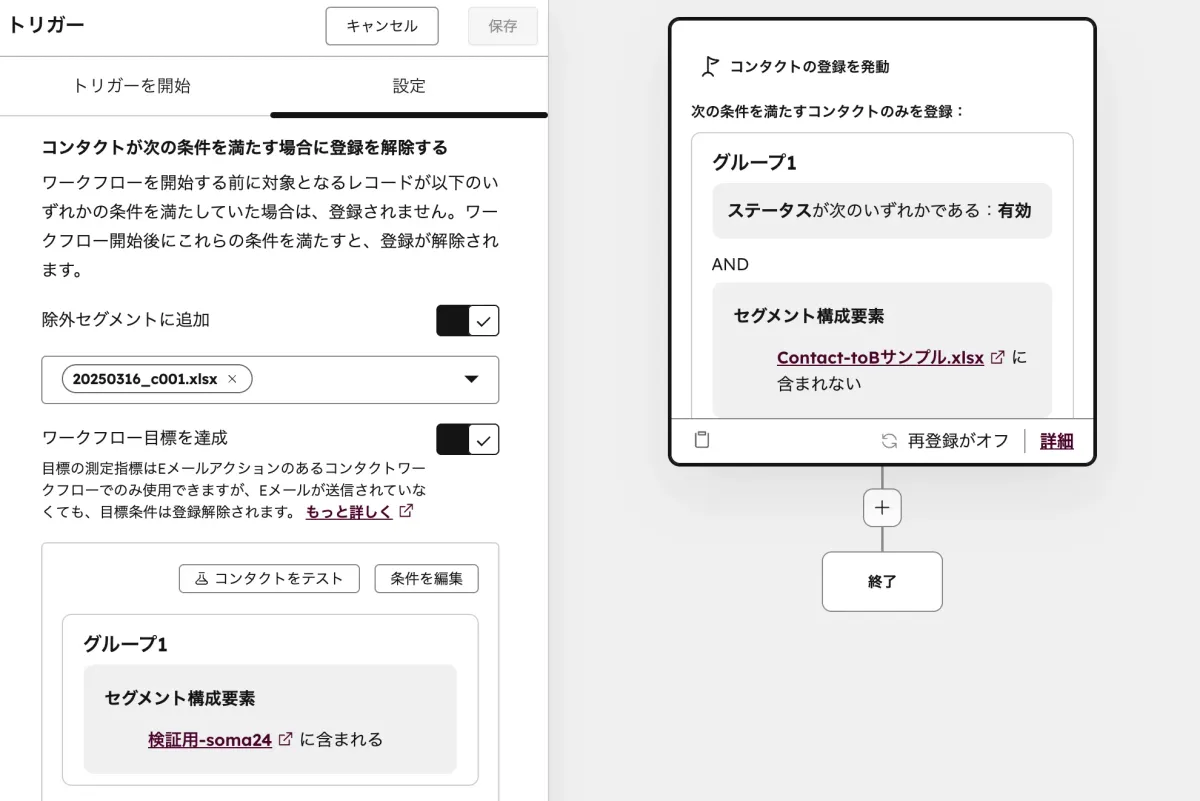
Task: Click the test flask icon in コンタクトをテスト button
Action: tap(202, 578)
